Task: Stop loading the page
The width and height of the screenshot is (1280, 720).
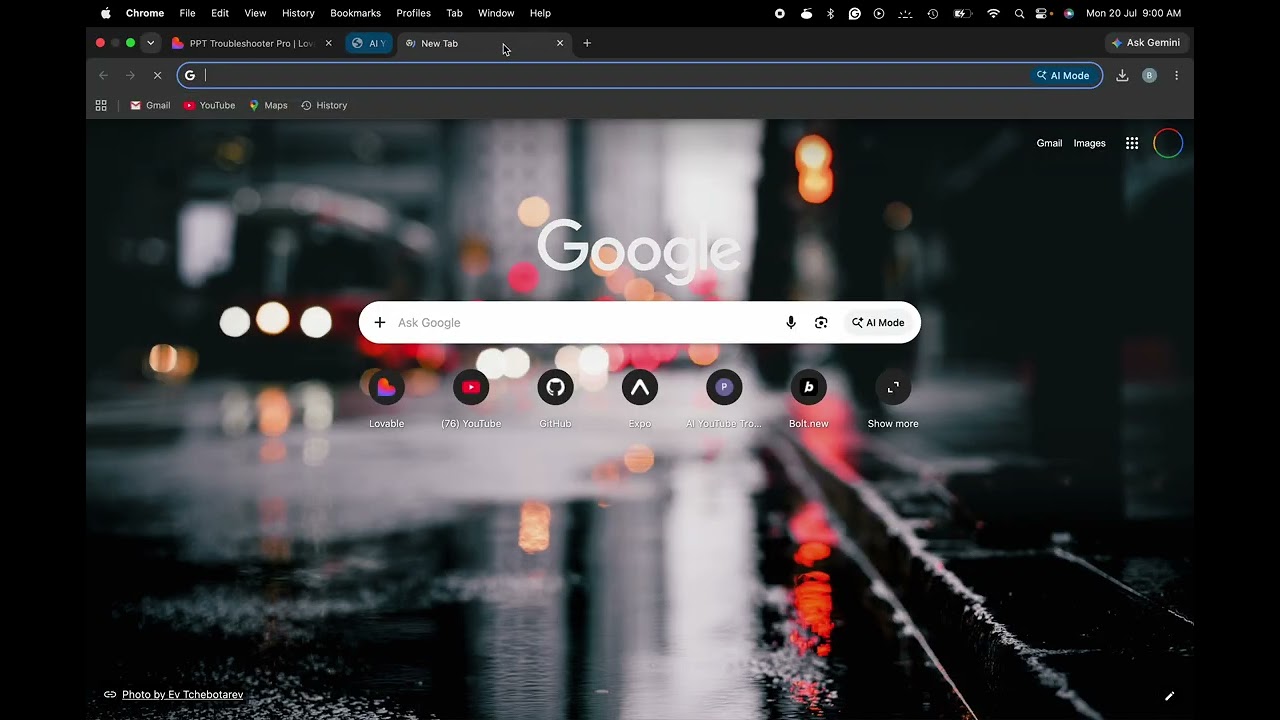Action: [157, 75]
